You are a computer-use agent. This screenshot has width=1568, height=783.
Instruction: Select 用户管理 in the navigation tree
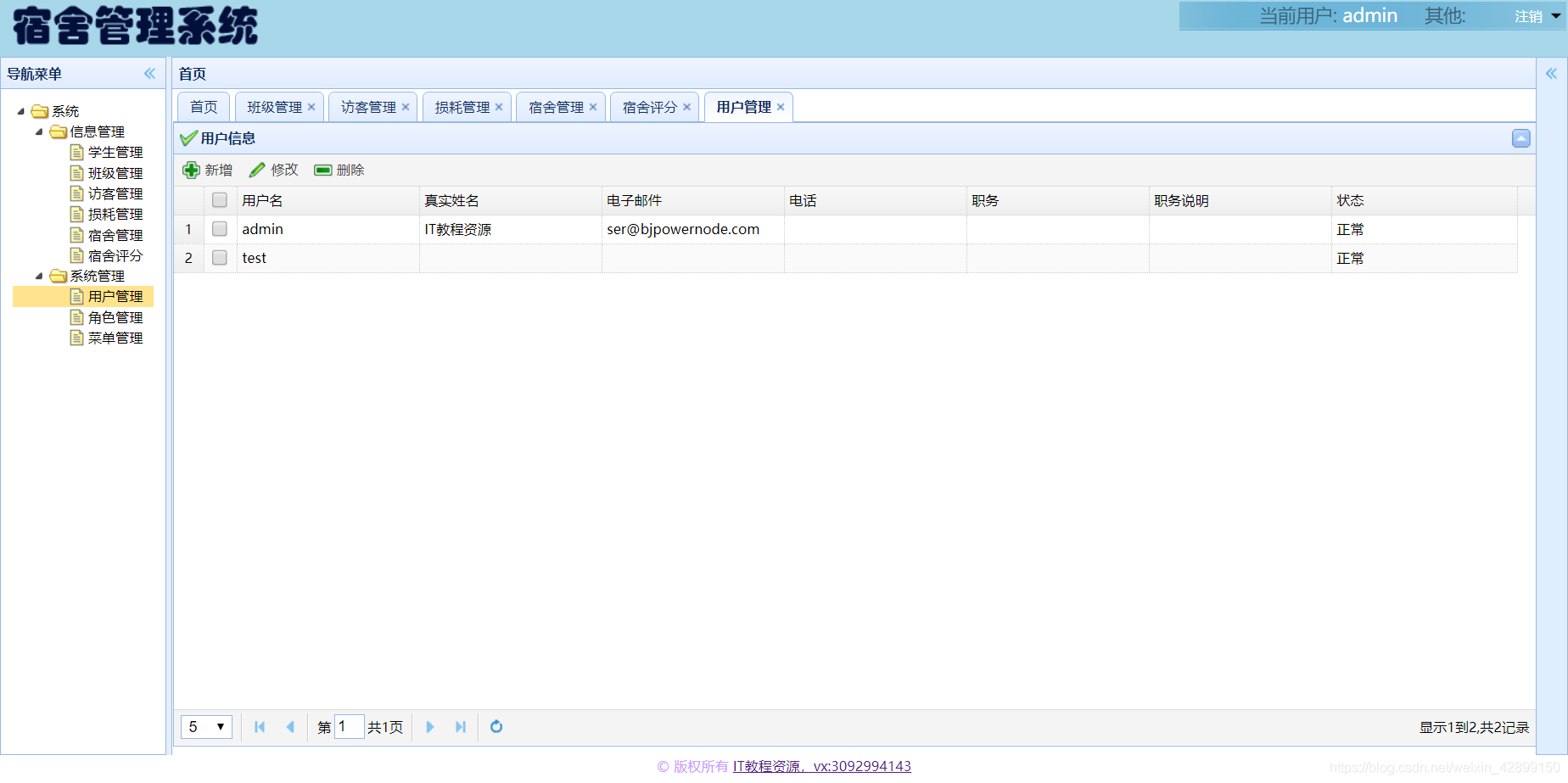115,296
